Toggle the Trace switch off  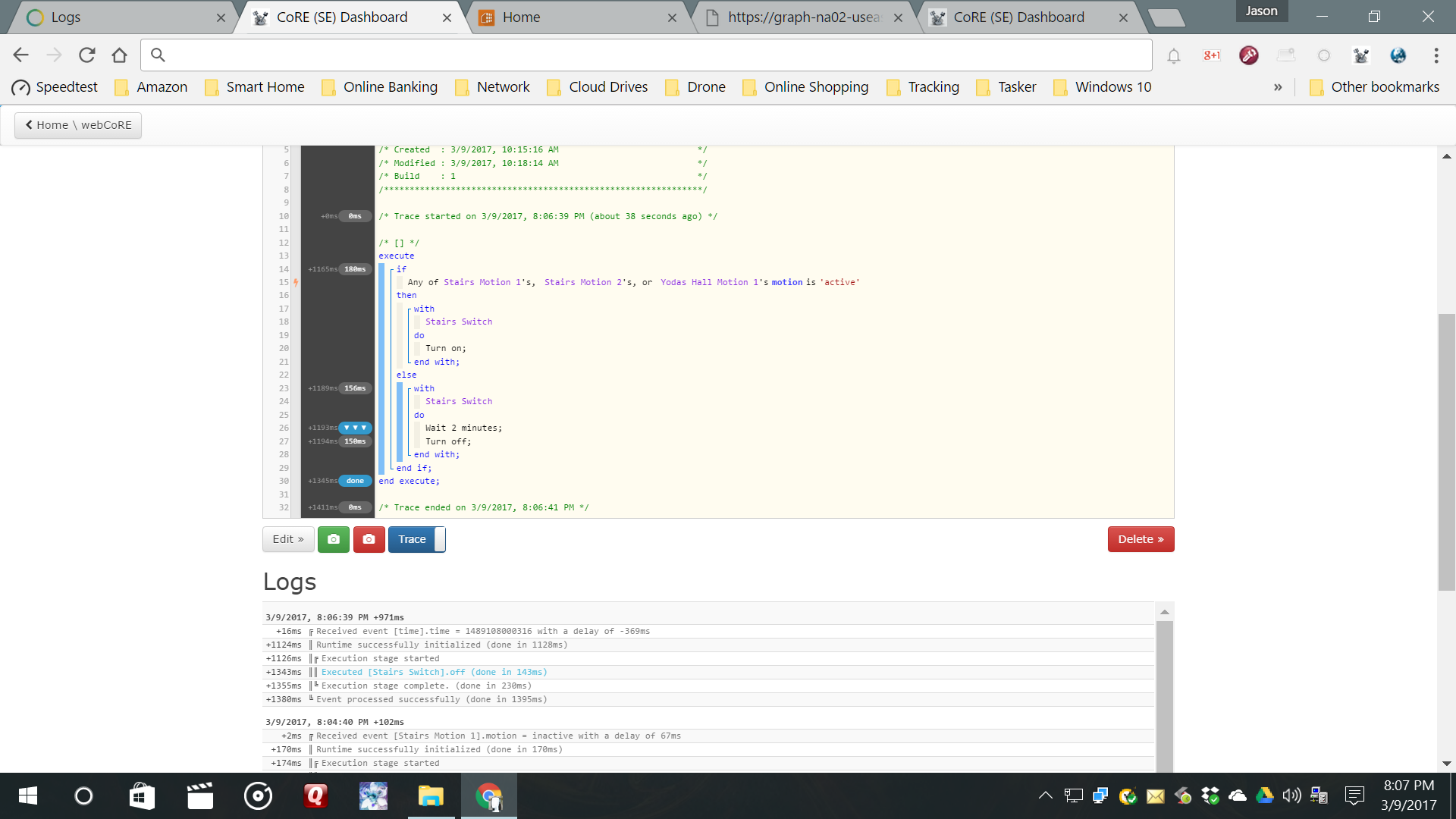416,539
